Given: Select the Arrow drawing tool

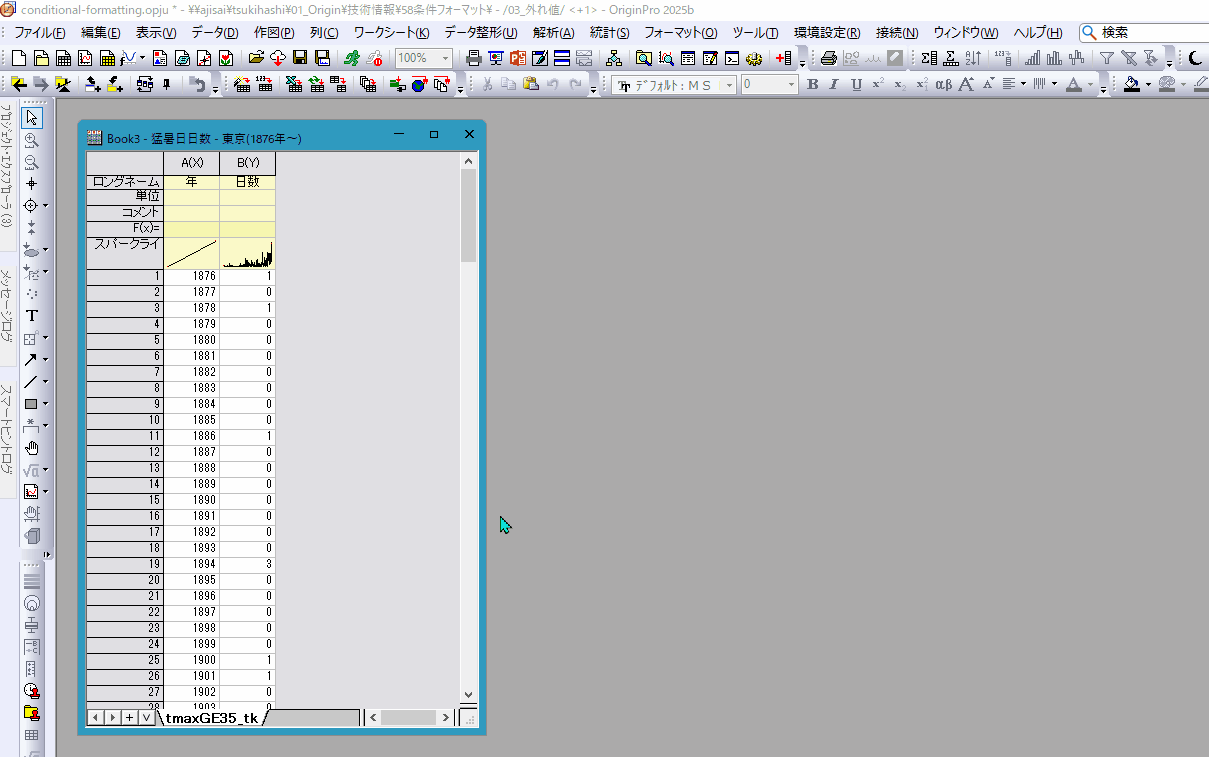Looking at the screenshot, I should point(31,359).
